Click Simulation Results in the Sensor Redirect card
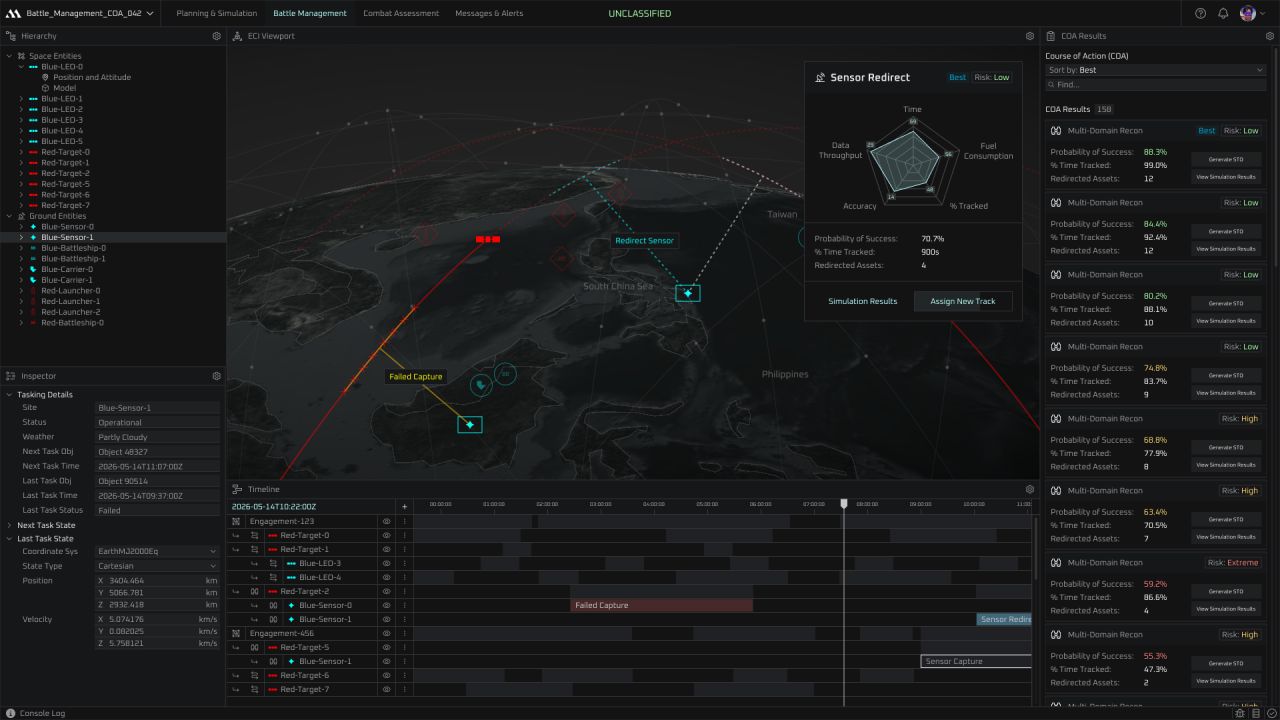 863,301
